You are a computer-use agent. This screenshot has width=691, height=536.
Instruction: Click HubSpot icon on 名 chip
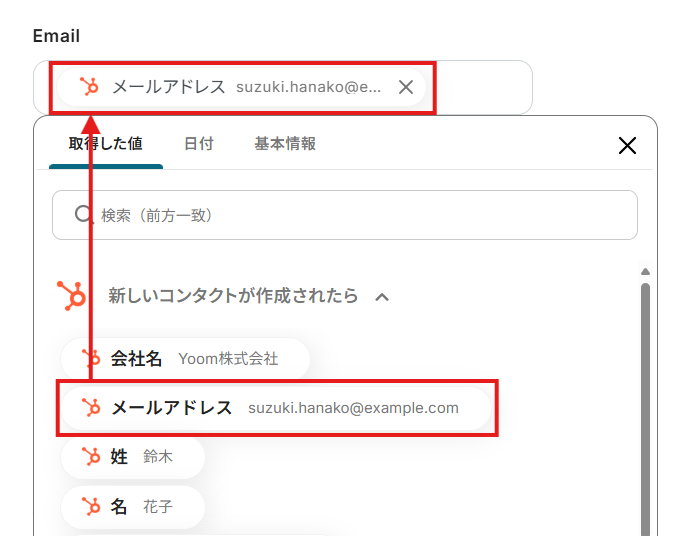pos(91,507)
